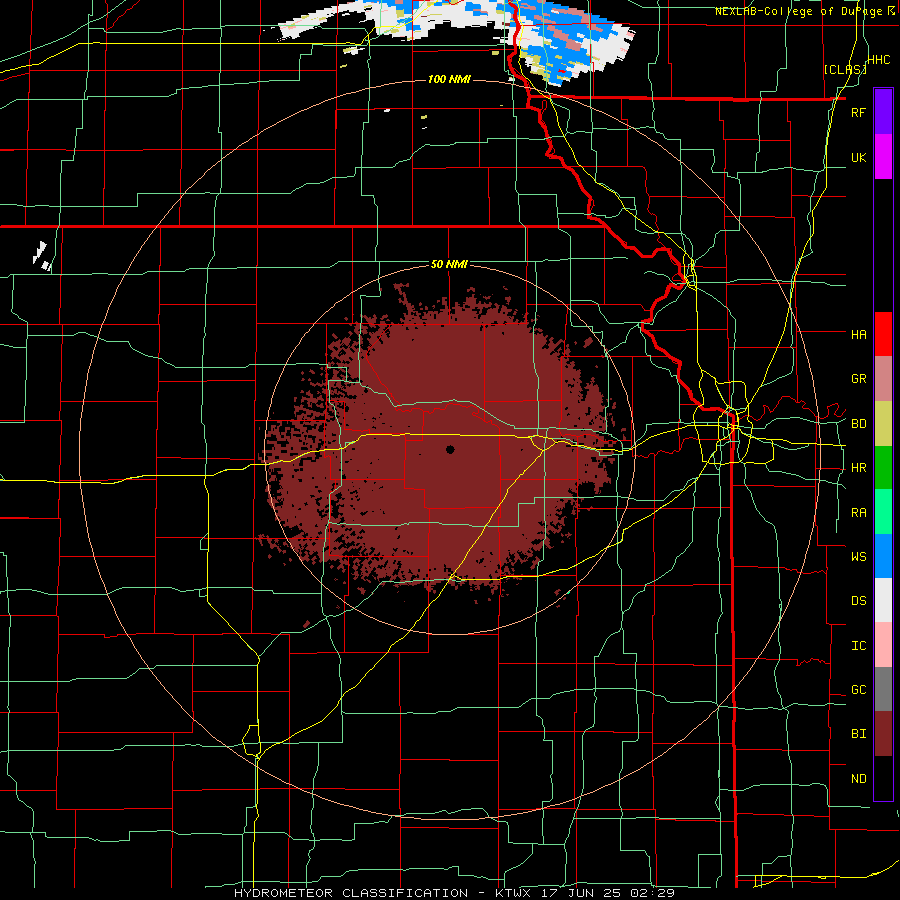Click the 'GC' legend label

click(858, 690)
